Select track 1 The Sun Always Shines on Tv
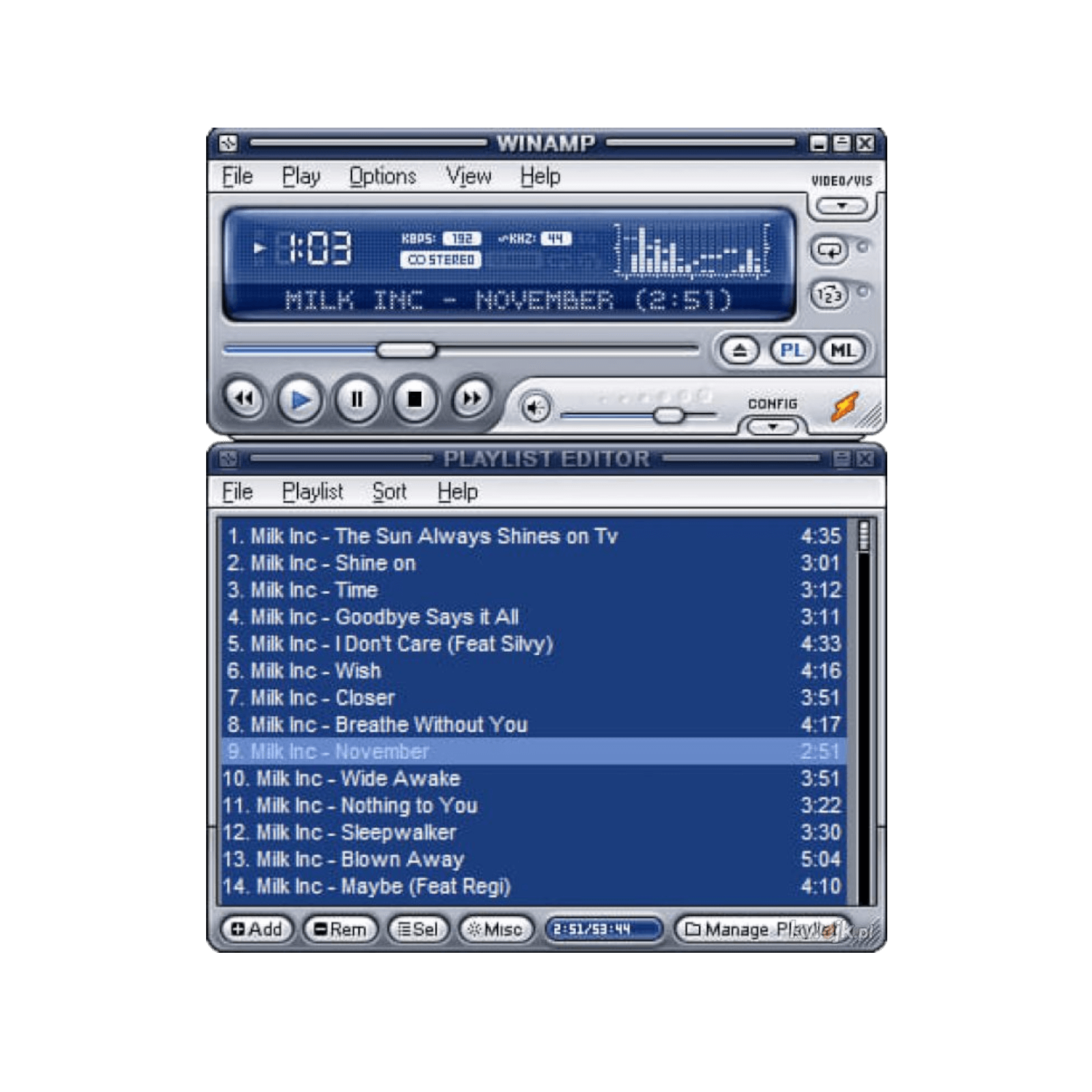1092x1092 pixels. [534, 536]
